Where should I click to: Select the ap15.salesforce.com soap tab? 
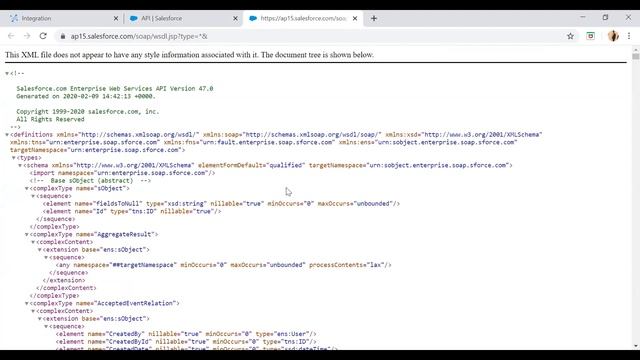point(303,18)
